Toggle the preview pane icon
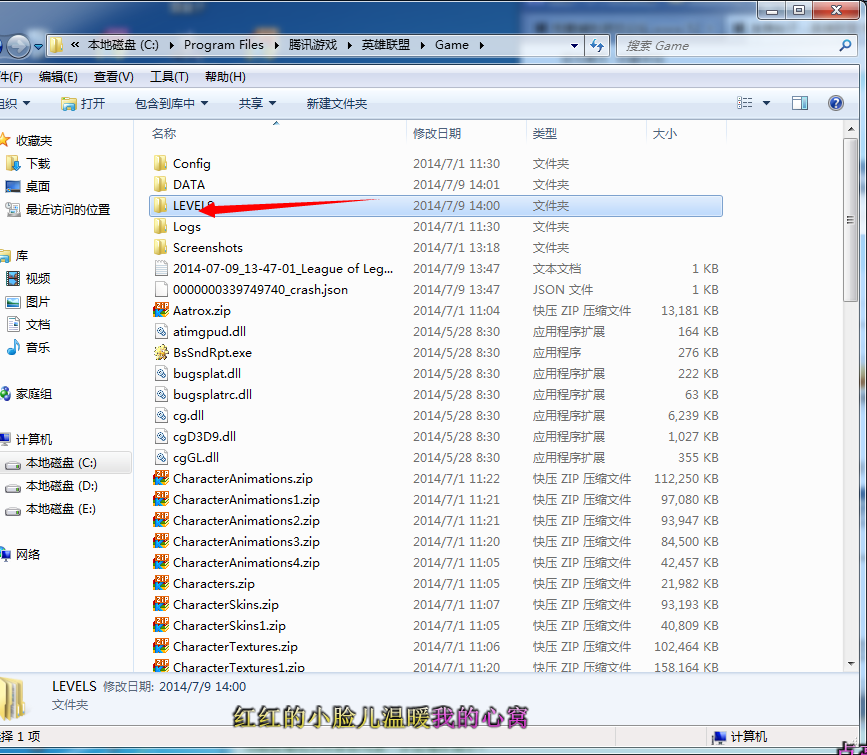 800,103
